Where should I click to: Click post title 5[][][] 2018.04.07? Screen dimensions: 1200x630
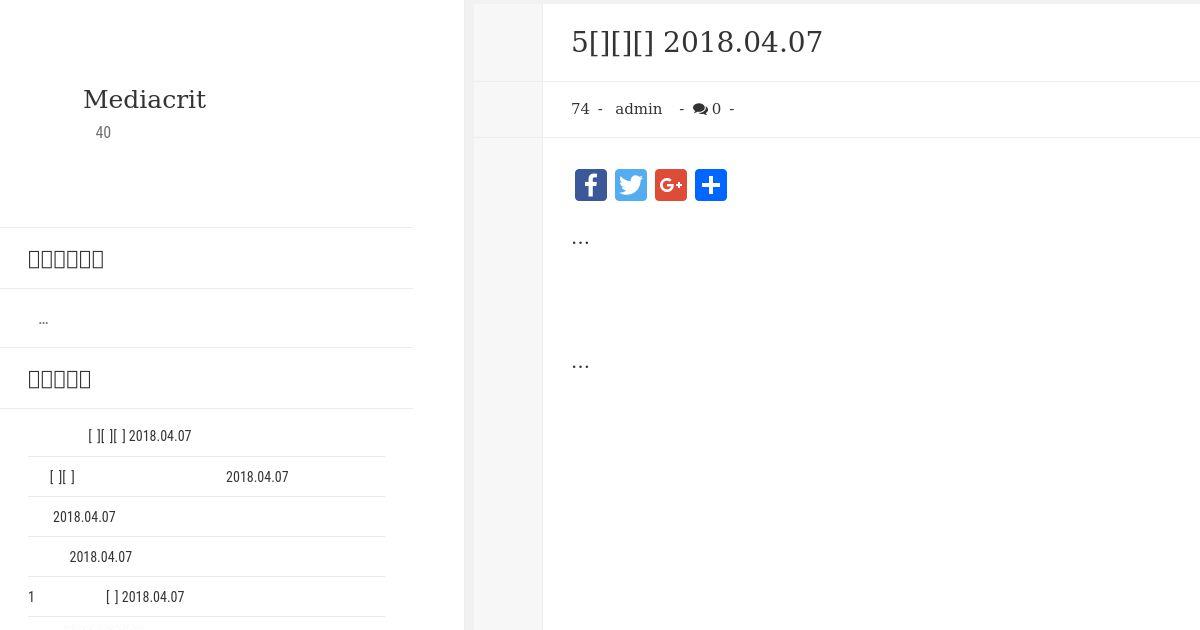(697, 42)
